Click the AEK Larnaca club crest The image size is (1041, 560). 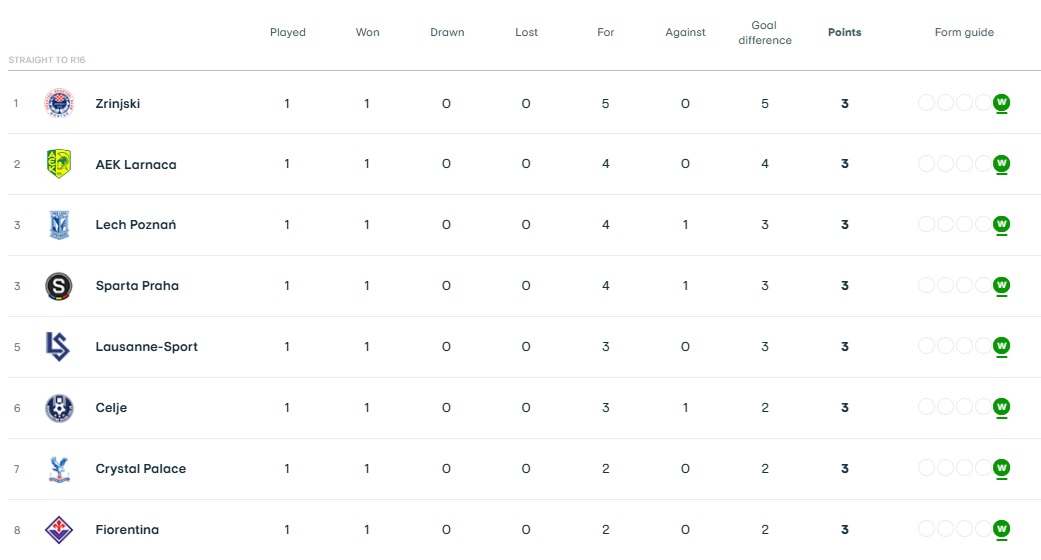click(59, 164)
